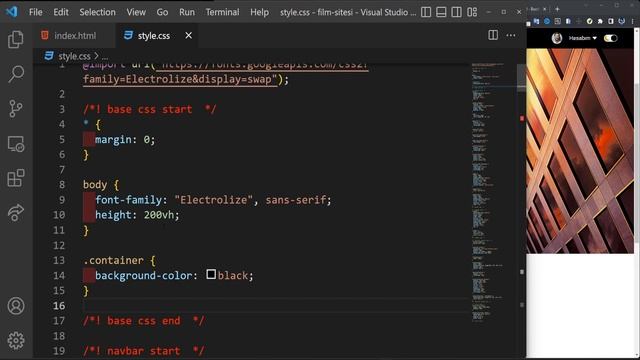Viewport: 640px width, 360px height.
Task: Click the 'base css start' comment
Action: (x=149, y=109)
